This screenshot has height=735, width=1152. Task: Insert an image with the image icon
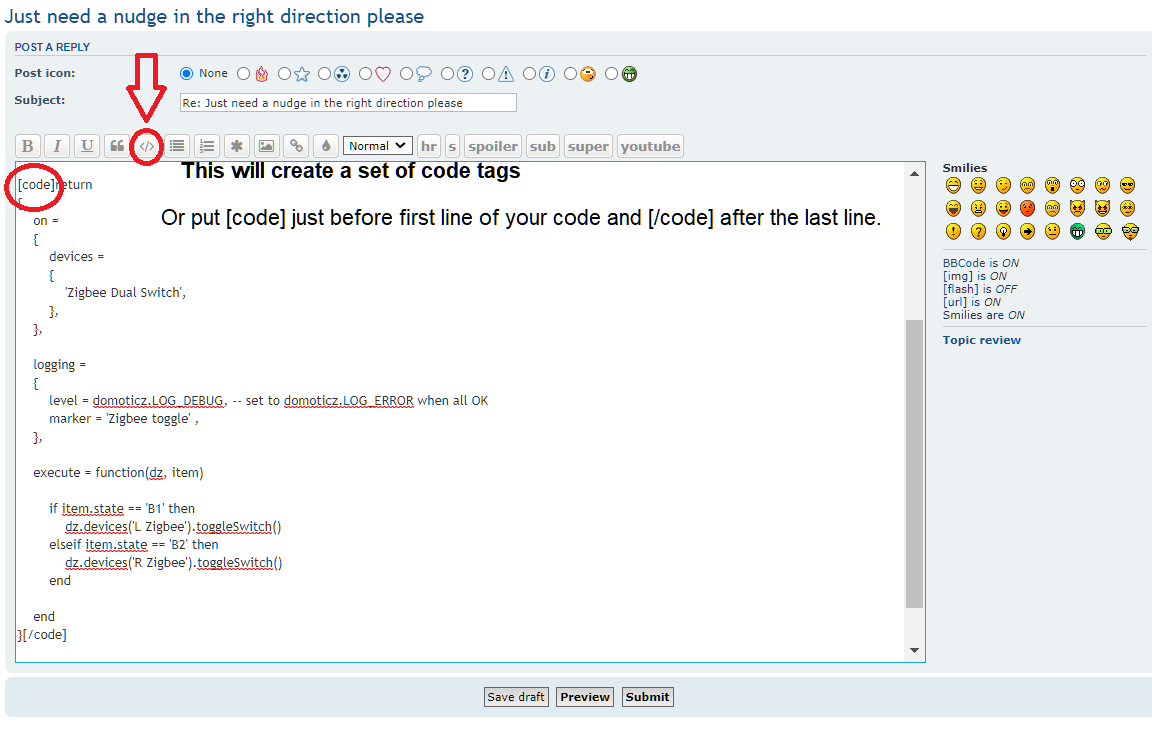[x=266, y=145]
